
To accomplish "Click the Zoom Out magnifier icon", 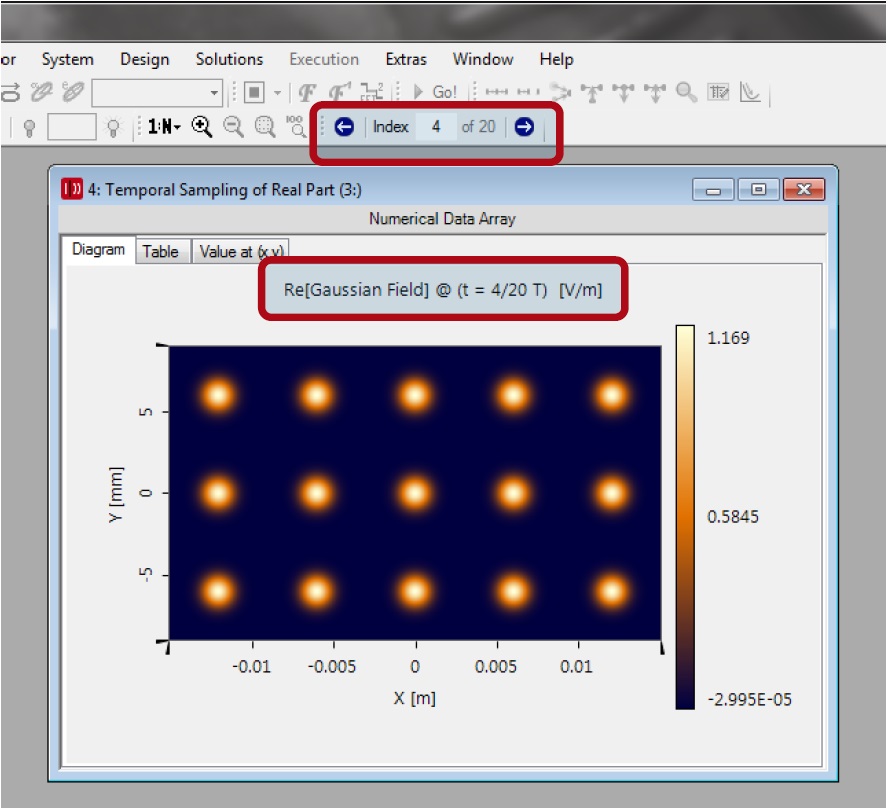I will click(233, 127).
